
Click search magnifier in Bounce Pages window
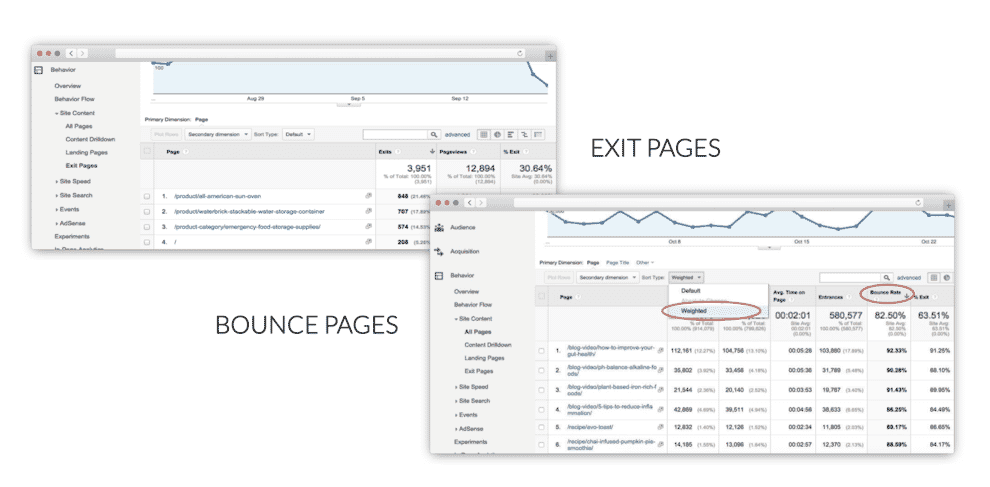(x=887, y=277)
